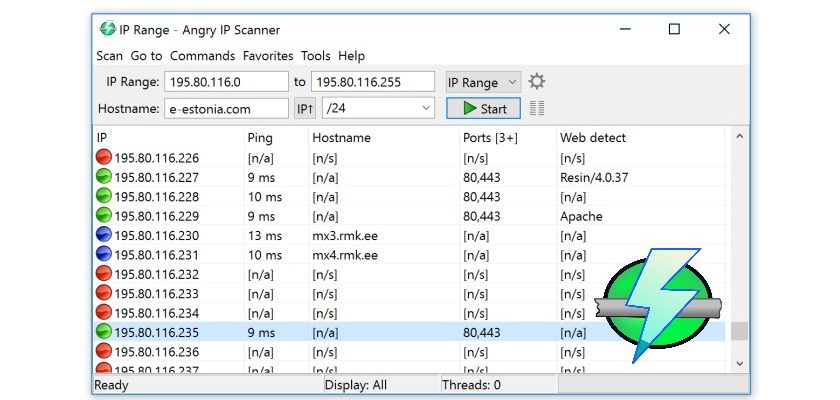
Task: Start the scan with the Start button
Action: coord(483,108)
